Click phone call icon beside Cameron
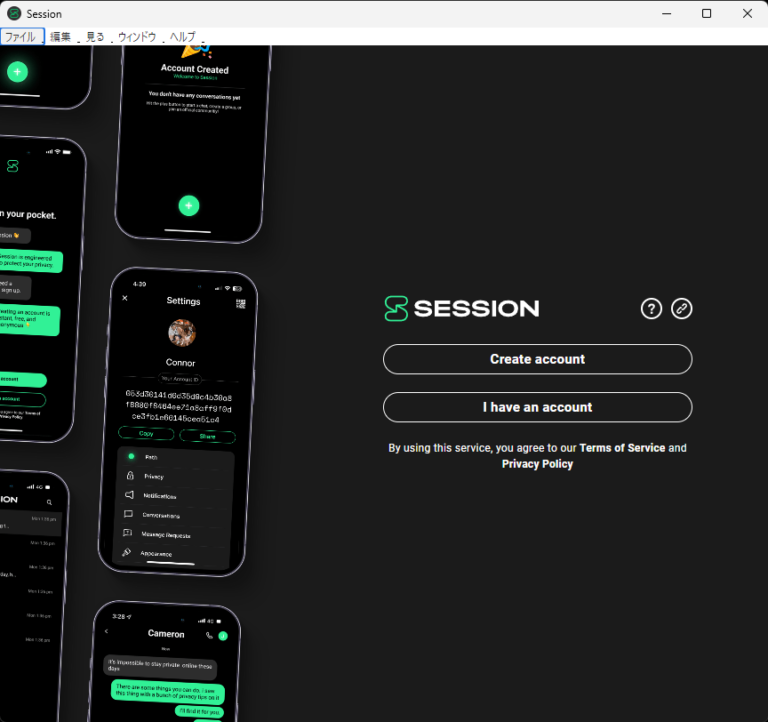The height and width of the screenshot is (722, 768). (x=209, y=635)
